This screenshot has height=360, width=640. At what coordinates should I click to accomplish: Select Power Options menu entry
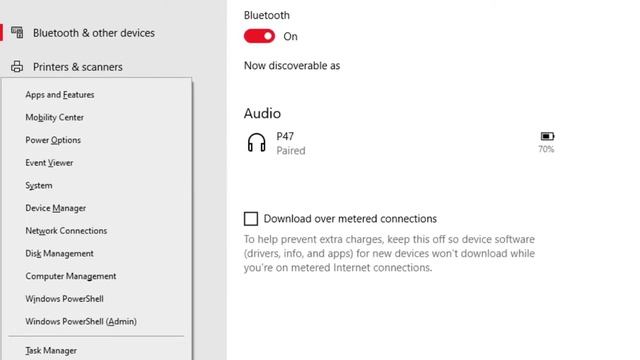(x=53, y=140)
